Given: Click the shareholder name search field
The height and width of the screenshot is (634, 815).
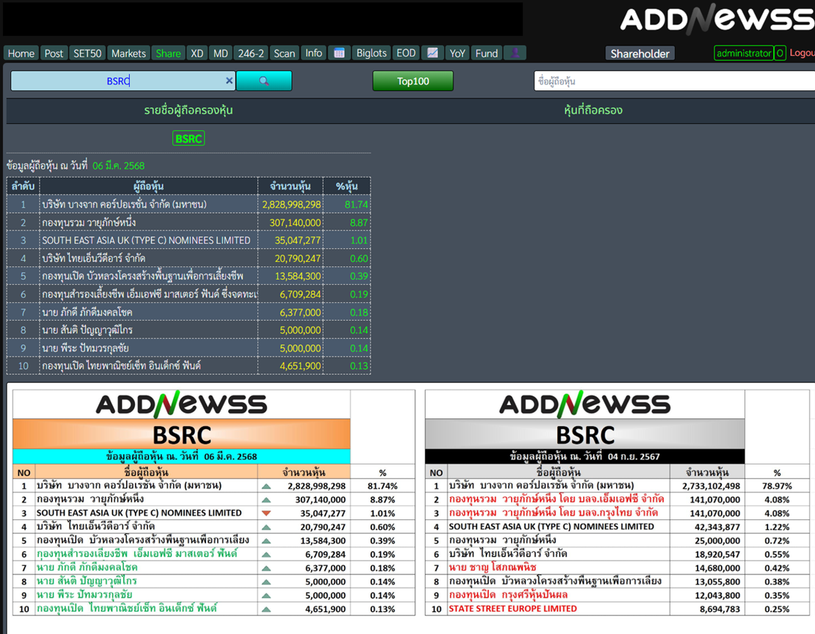Looking at the screenshot, I should click(672, 81).
